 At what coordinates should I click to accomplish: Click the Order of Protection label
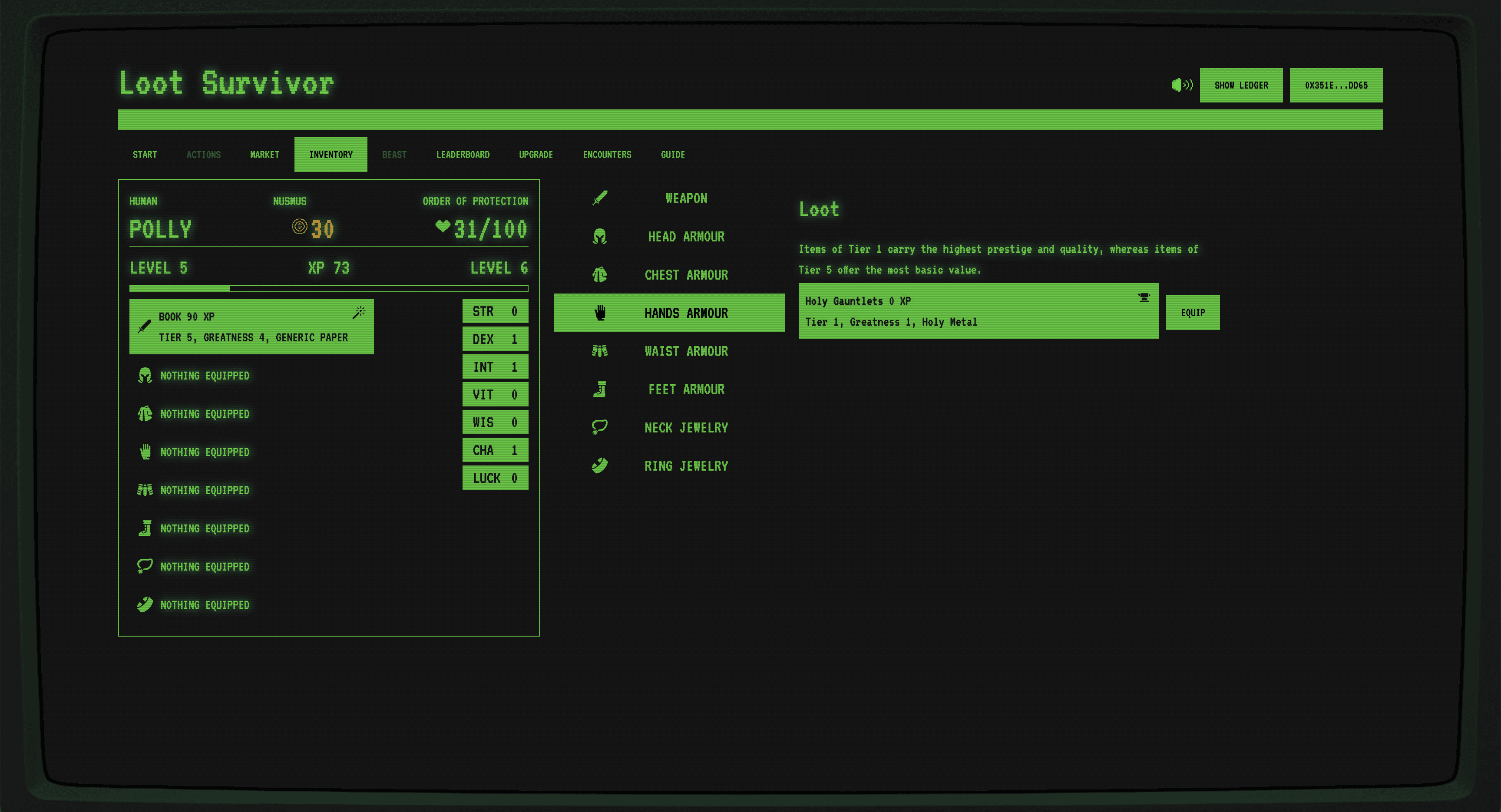pyautogui.click(x=476, y=201)
